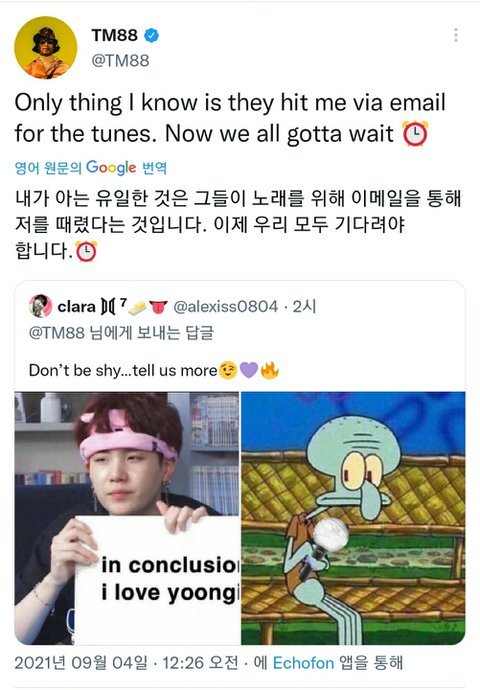This screenshot has width=480, height=690.
Task: Click the translated Korean tweet text
Action: click(x=238, y=225)
